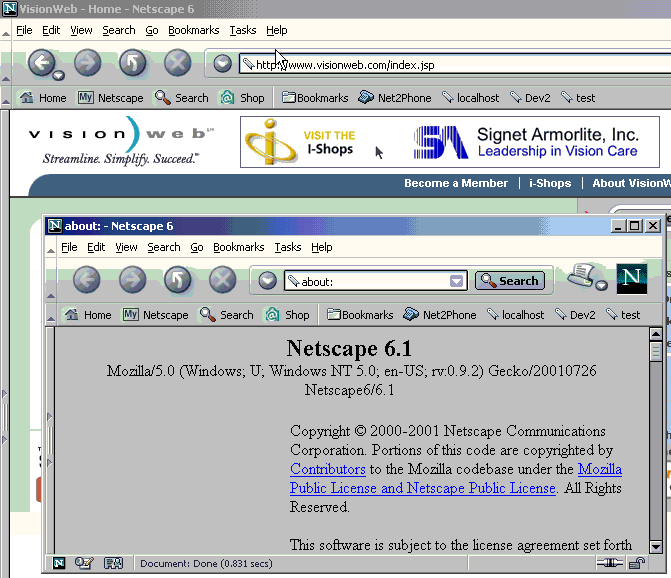Open Mail from the status bar icon
The image size is (671, 578).
coord(84,564)
